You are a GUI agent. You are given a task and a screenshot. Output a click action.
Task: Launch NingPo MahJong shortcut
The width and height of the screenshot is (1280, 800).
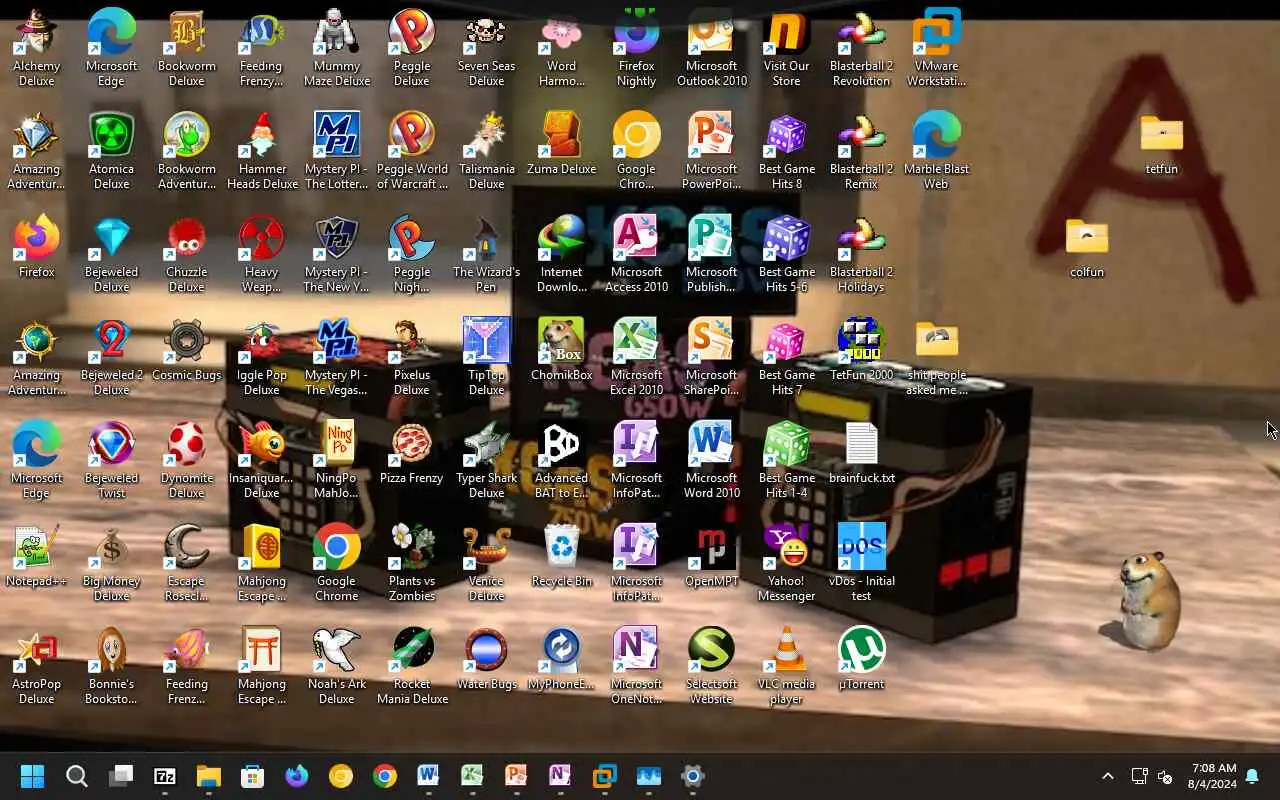337,460
